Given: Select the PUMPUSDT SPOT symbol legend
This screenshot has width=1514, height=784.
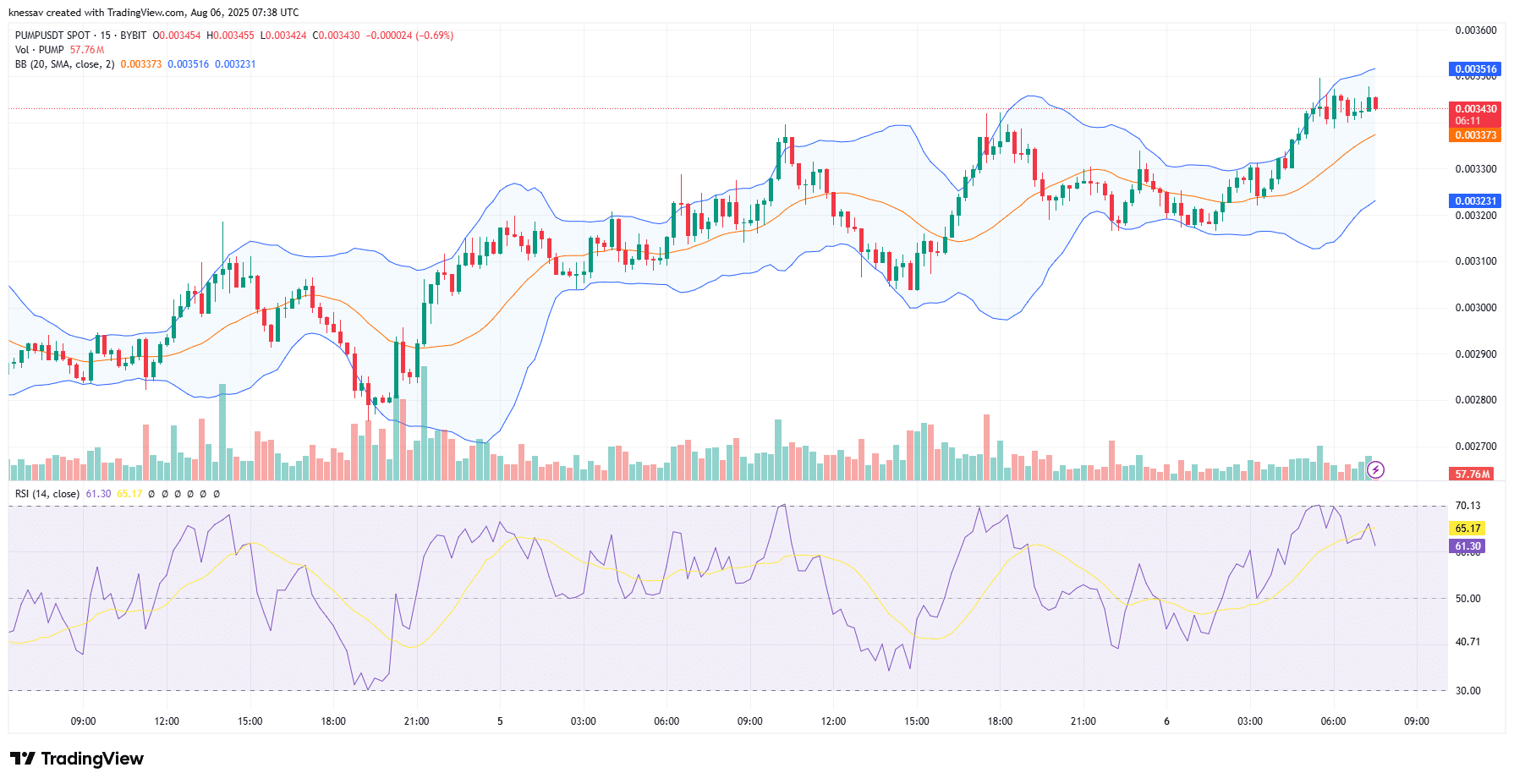Looking at the screenshot, I should (x=80, y=36).
